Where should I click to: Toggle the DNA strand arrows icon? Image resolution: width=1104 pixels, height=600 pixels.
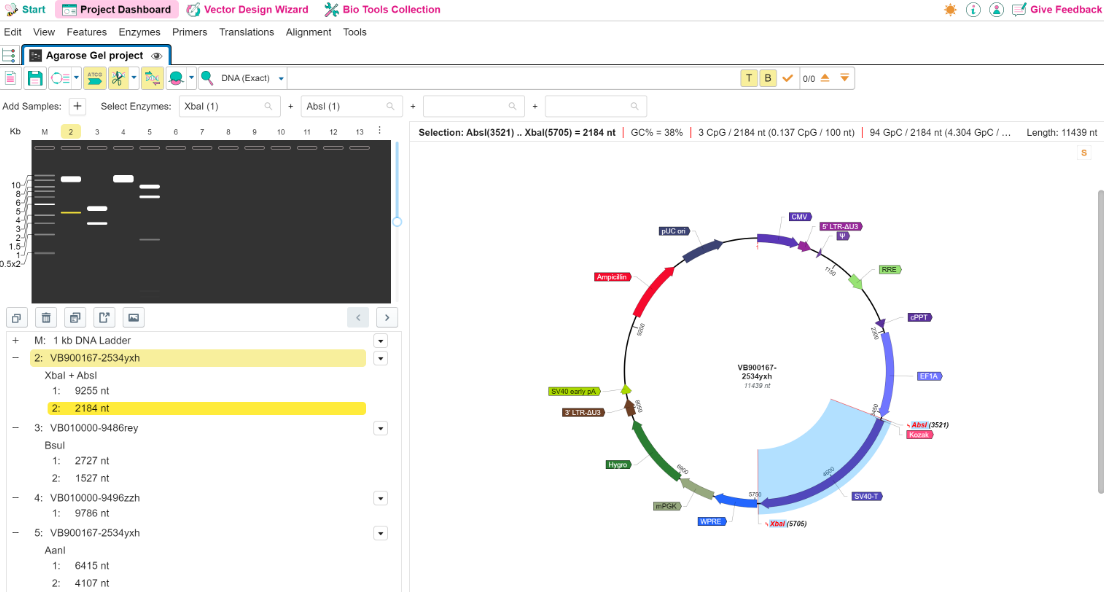pyautogui.click(x=151, y=78)
